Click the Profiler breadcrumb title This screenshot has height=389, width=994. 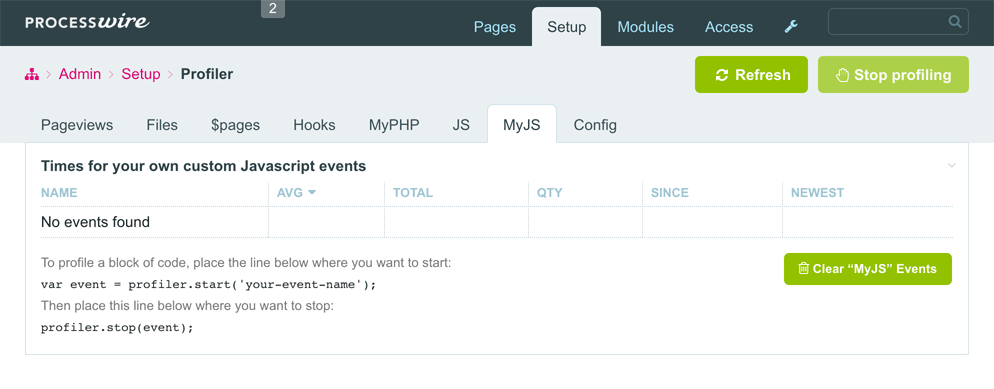[207, 74]
